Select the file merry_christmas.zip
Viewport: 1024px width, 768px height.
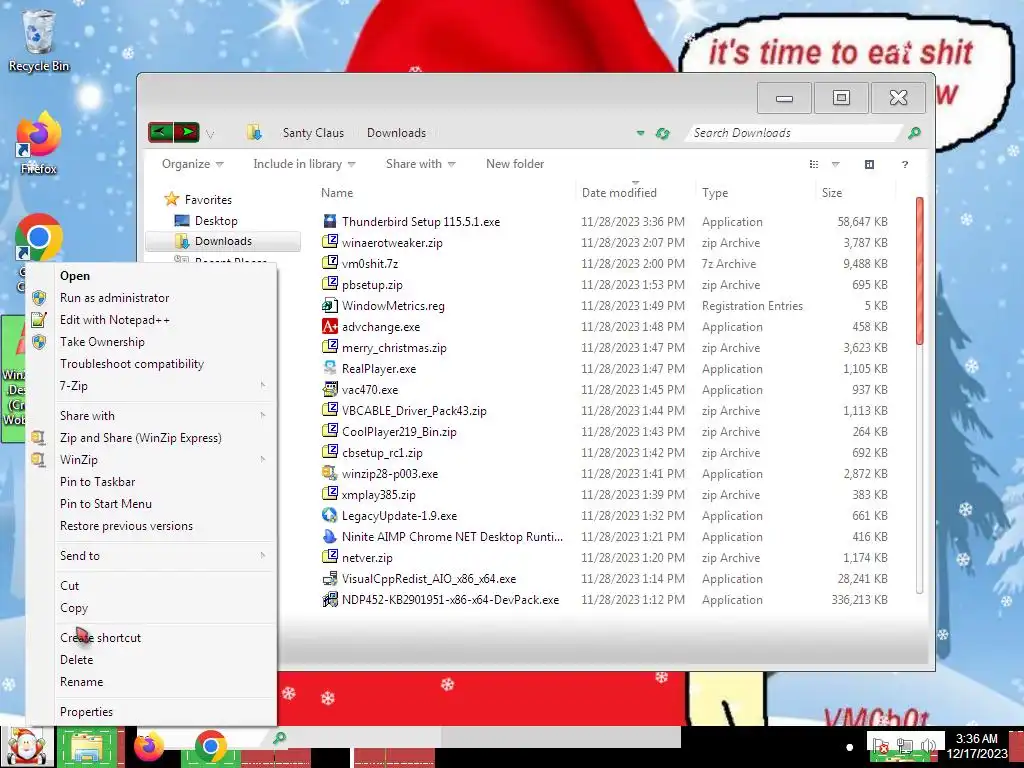(x=394, y=348)
